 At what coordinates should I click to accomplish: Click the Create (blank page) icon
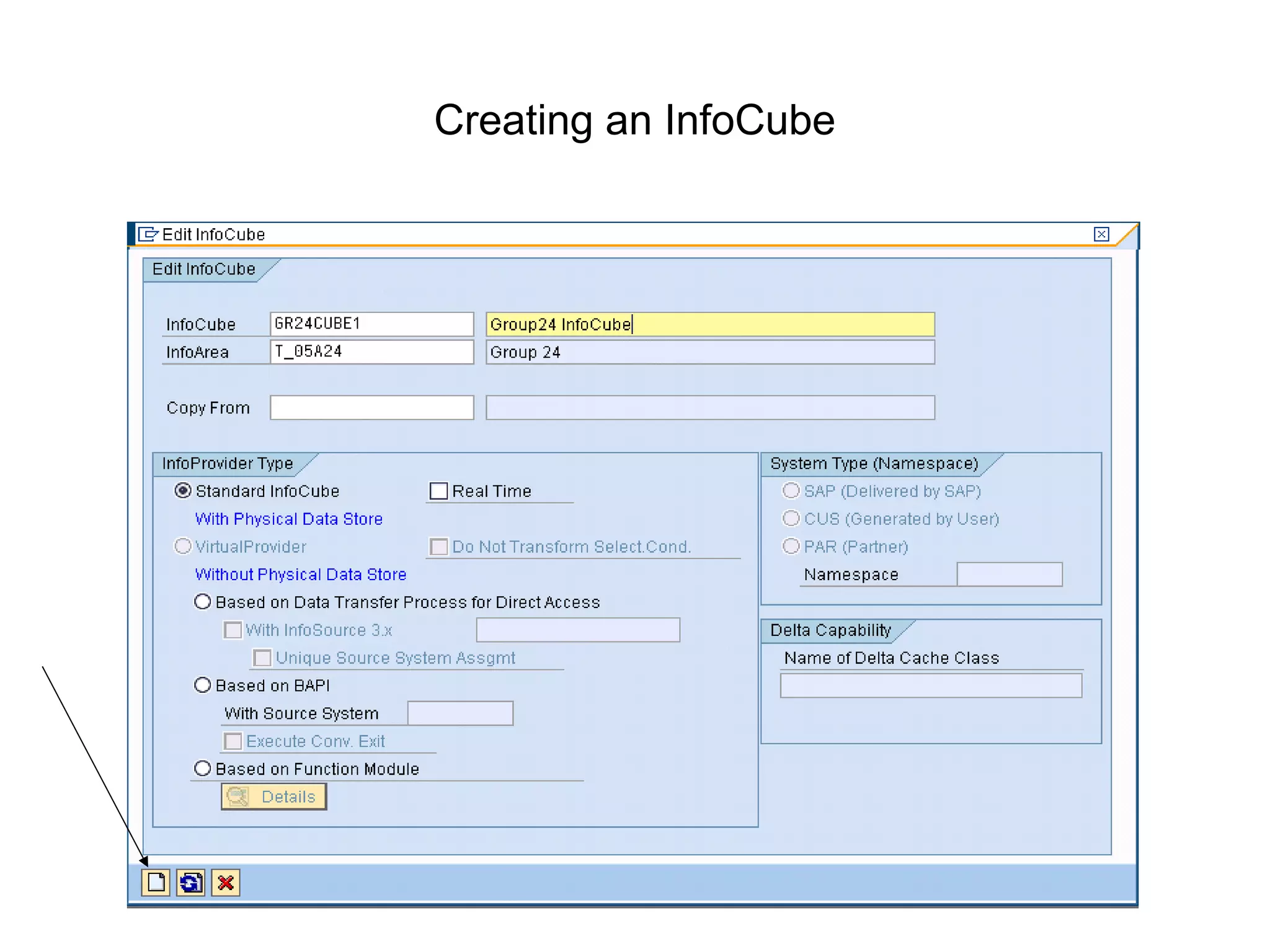(156, 883)
